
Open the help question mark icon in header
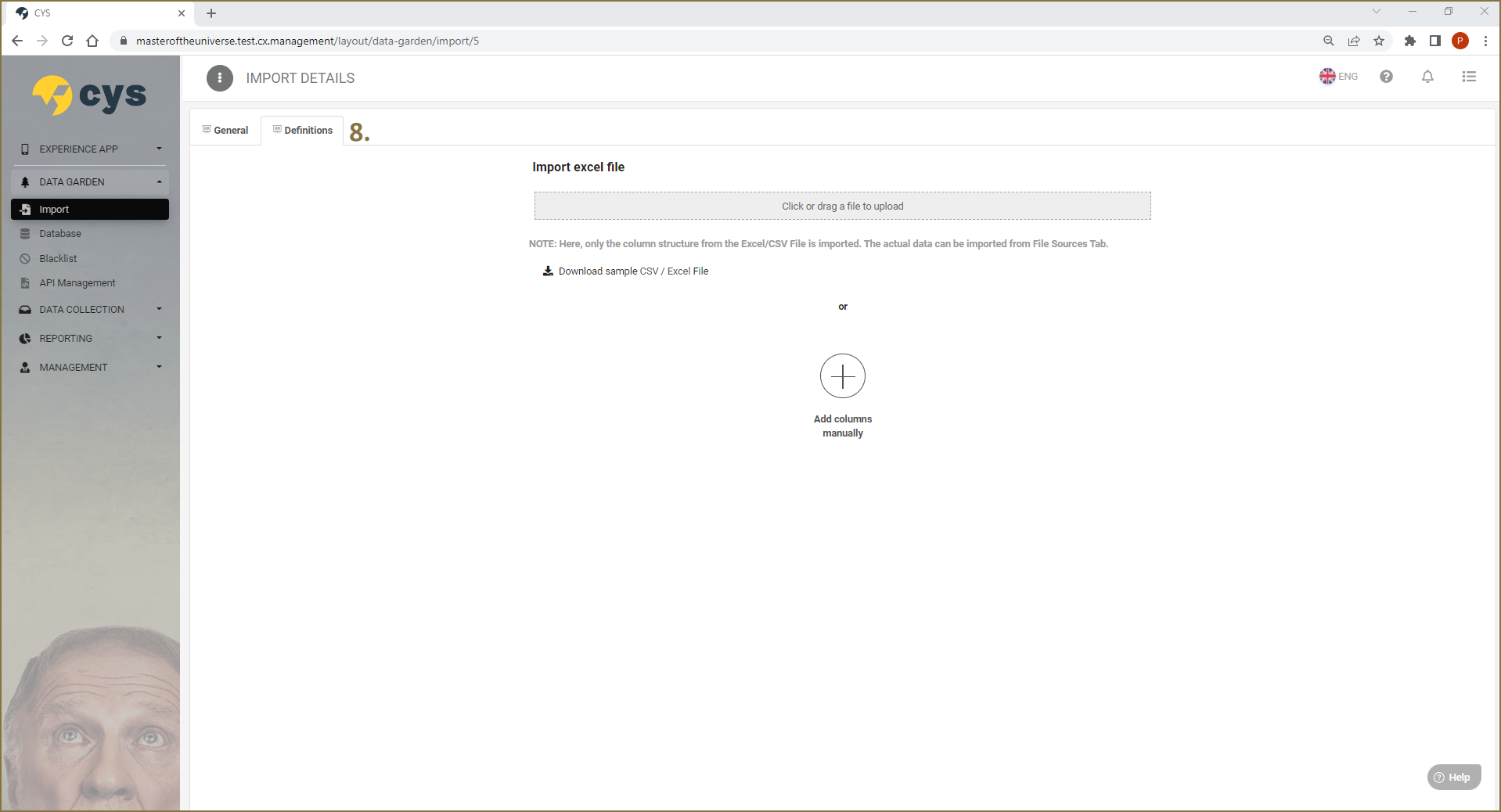tap(1386, 77)
